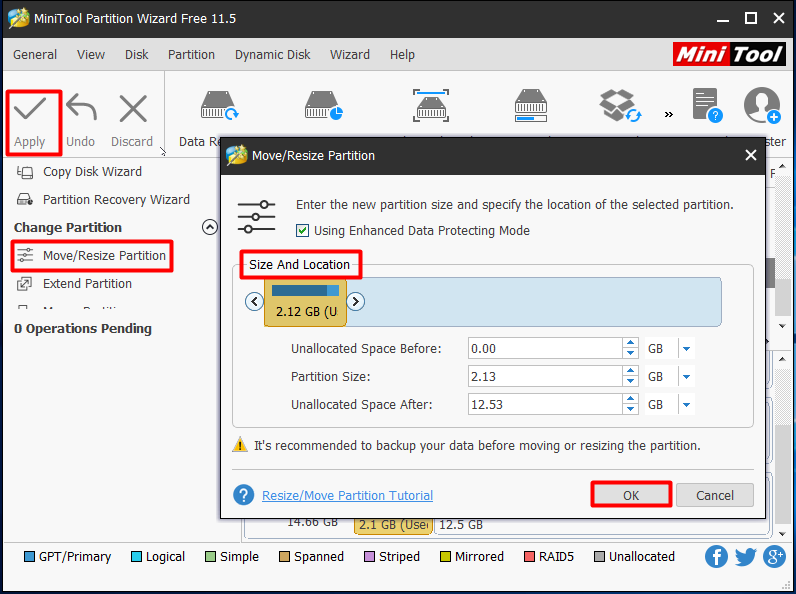The image size is (796, 594).
Task: Confirm the resize with OK
Action: coord(631,495)
